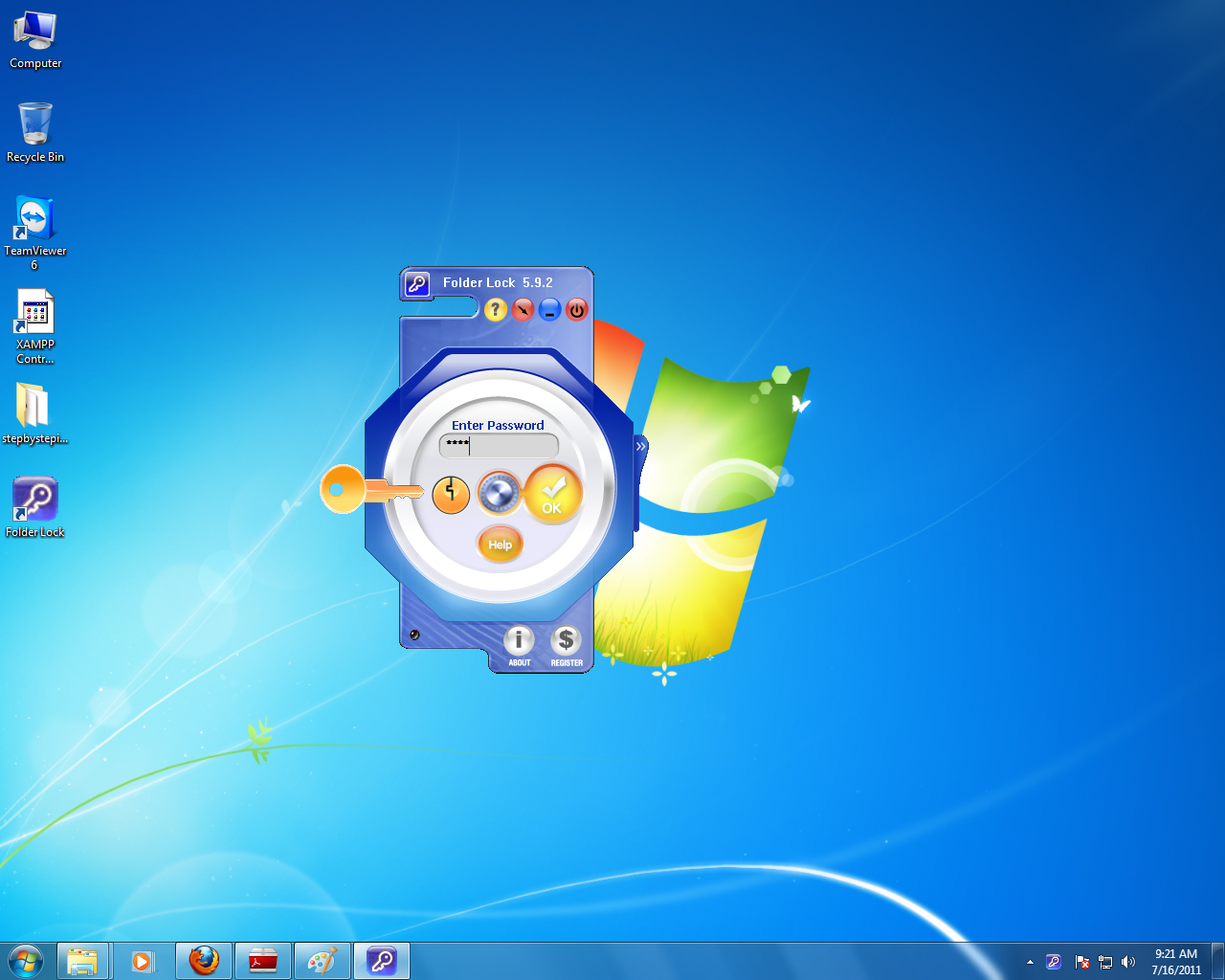Image resolution: width=1225 pixels, height=980 pixels.
Task: Select the Folder Lock desktop shortcut
Action: 35,507
